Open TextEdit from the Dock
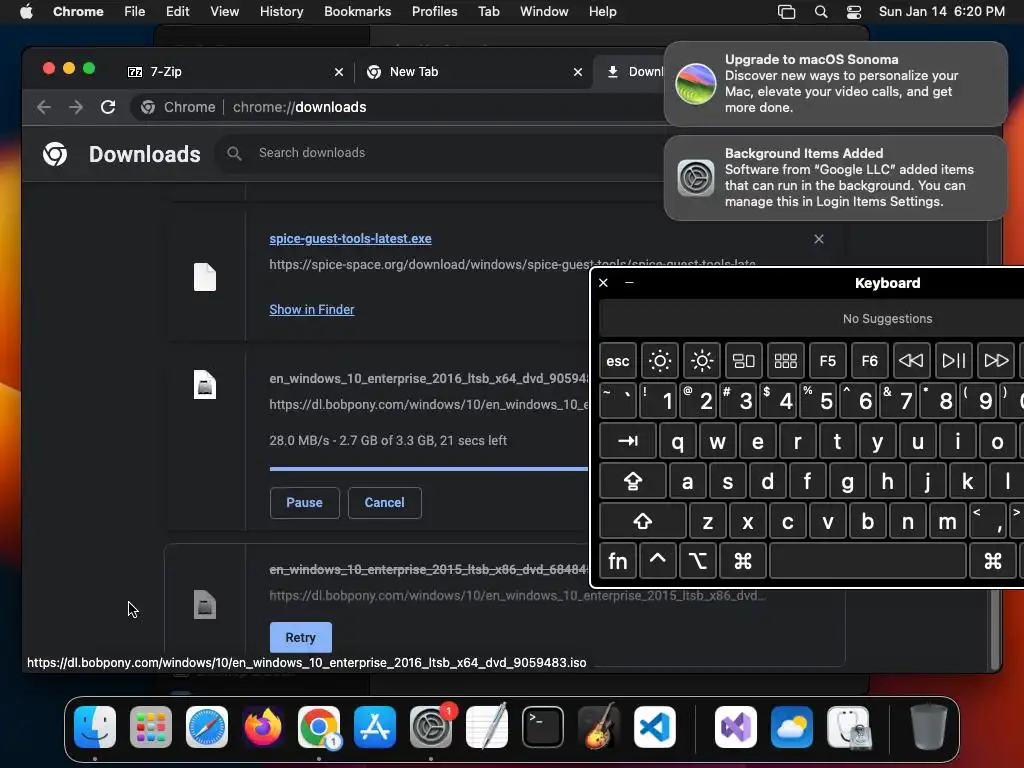1024x768 pixels. (487, 727)
